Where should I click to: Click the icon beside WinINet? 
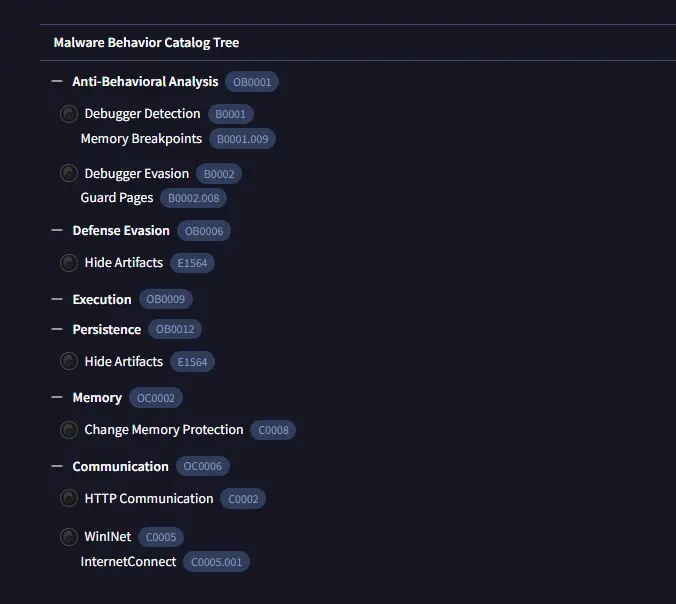(x=69, y=537)
